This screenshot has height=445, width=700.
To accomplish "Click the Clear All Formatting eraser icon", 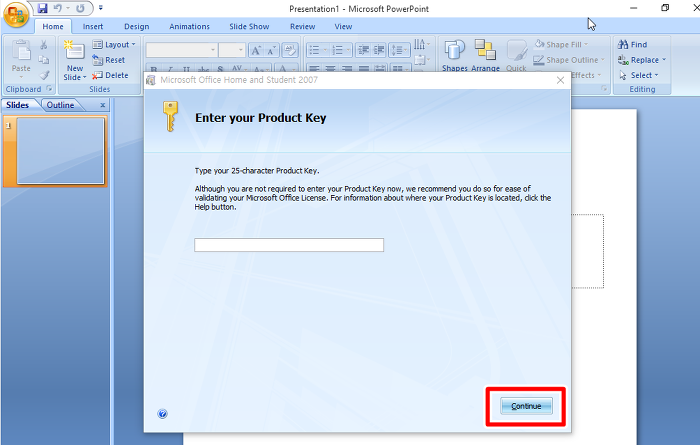I will tap(290, 50).
